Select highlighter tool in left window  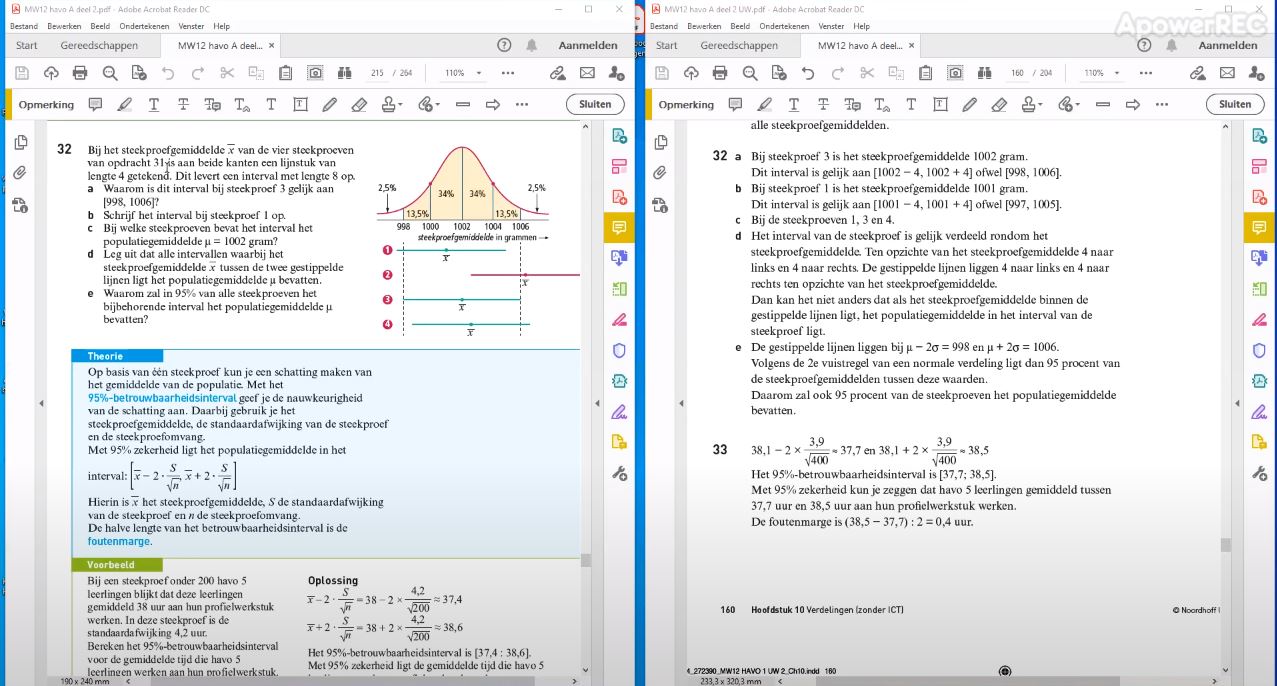[124, 104]
